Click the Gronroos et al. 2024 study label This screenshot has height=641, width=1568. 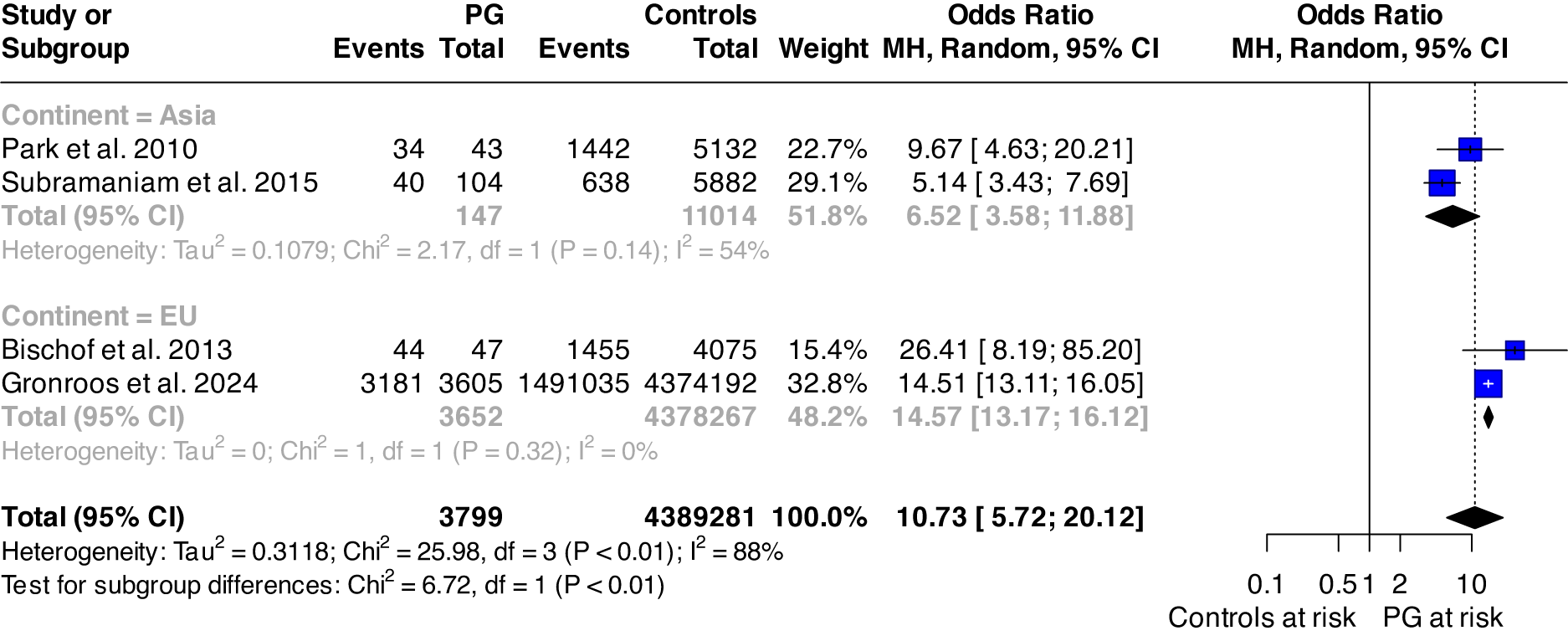(x=130, y=383)
